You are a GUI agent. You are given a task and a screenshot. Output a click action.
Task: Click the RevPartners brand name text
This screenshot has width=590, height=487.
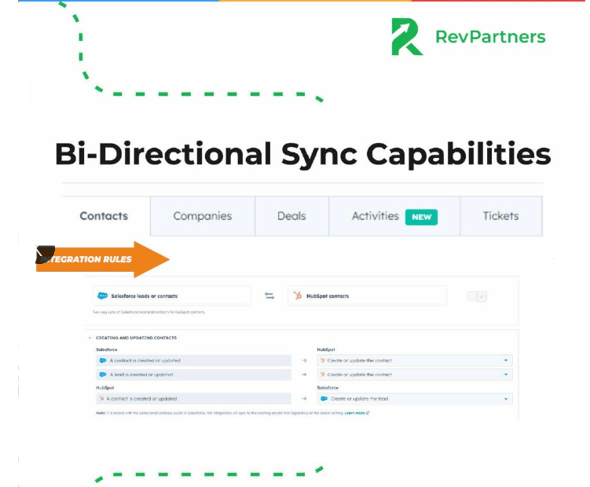490,37
